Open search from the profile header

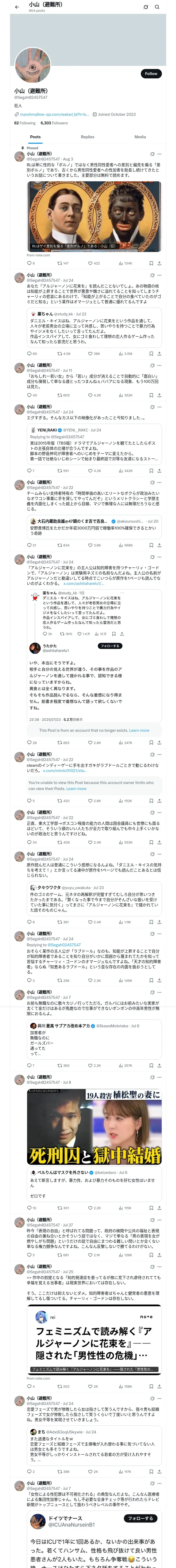coord(157,7)
